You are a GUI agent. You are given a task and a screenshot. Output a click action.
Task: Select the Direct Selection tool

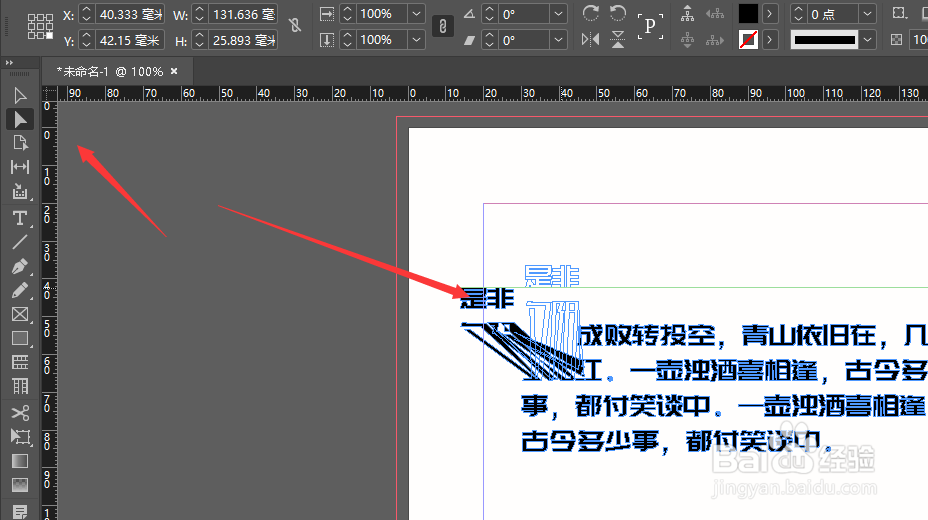click(x=20, y=119)
